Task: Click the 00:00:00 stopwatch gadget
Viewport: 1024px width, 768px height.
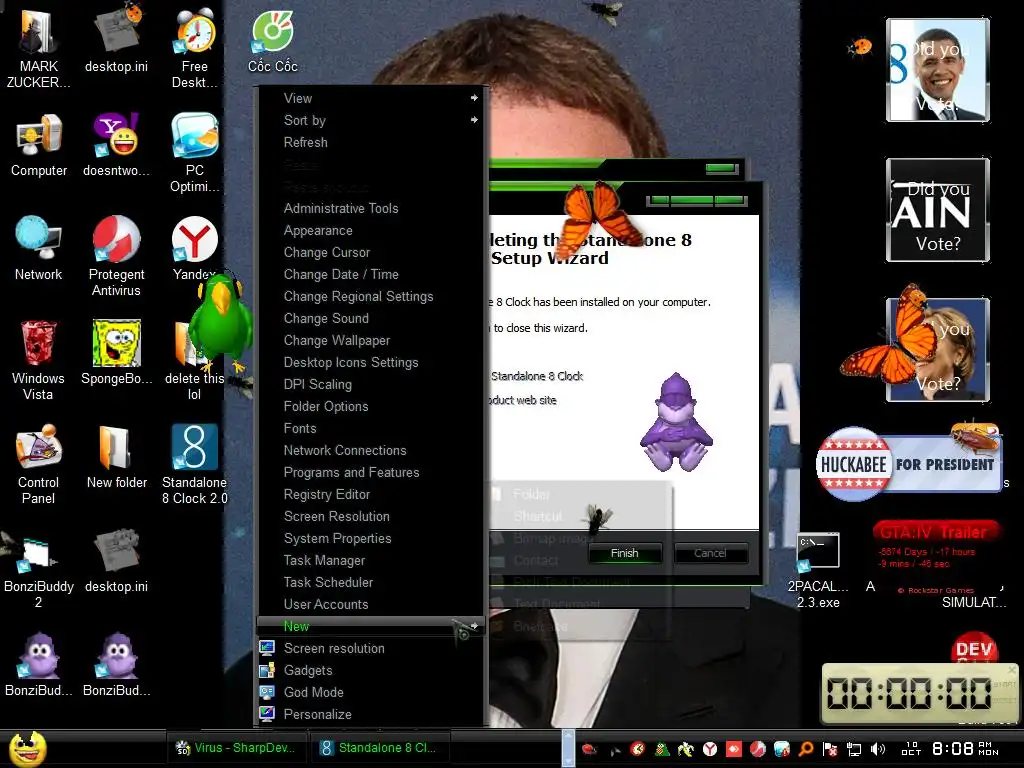Action: [918, 694]
